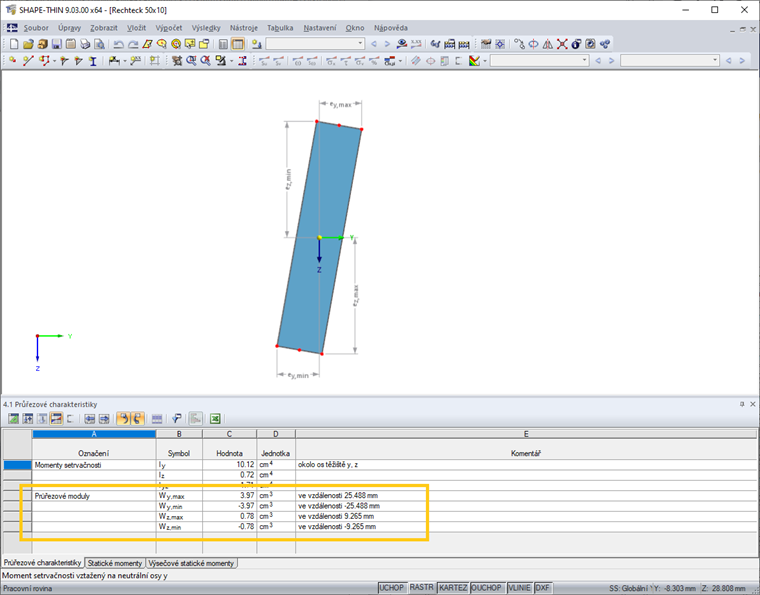Open the Nastavení menu
Screen dimensions: 760x595
click(x=319, y=28)
